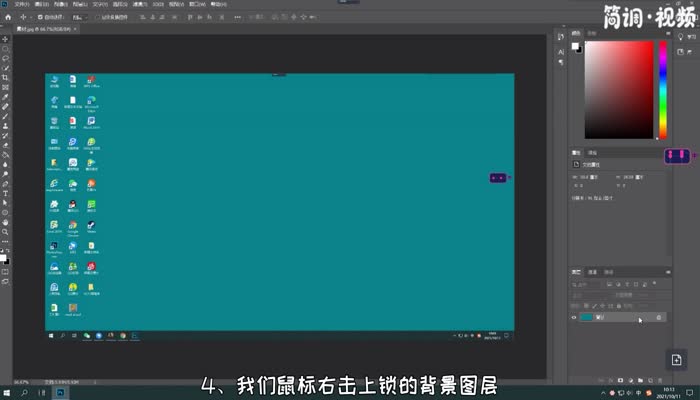This screenshot has height=400, width=700.
Task: Select the Eyedropper tool
Action: click(x=5, y=97)
